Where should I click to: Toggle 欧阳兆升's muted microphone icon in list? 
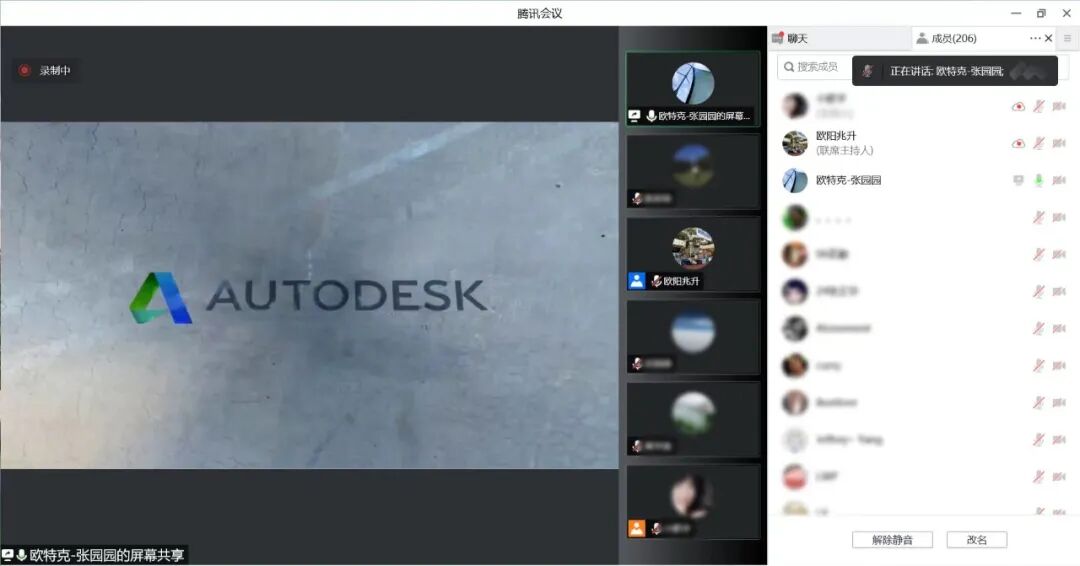(x=1039, y=143)
